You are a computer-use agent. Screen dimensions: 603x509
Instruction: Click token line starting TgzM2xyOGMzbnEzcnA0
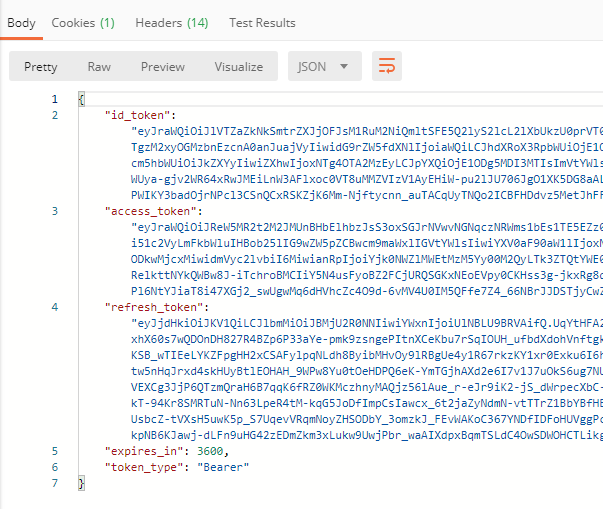coord(367,147)
